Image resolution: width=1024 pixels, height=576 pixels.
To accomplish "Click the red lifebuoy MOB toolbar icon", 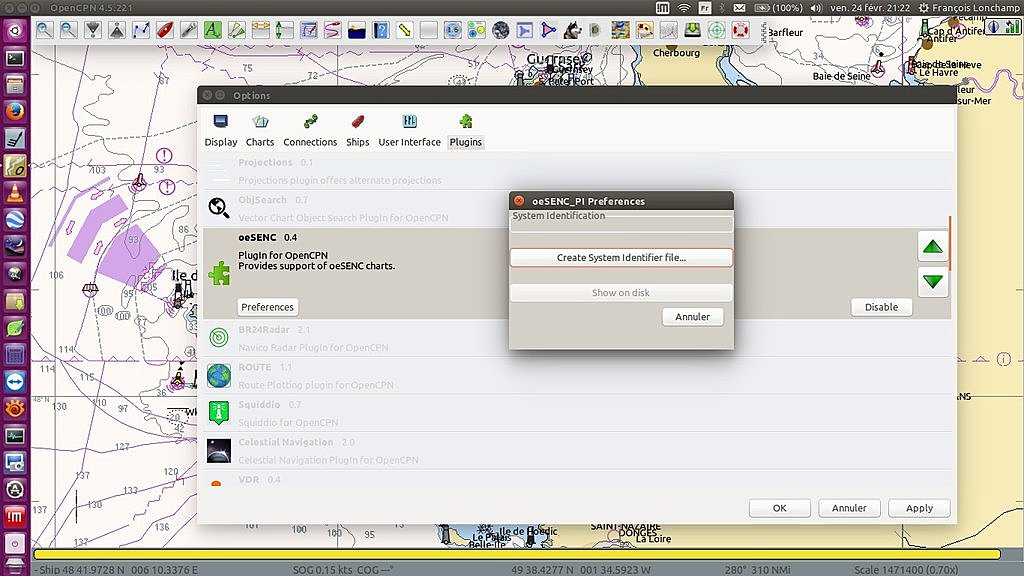I will click(741, 30).
